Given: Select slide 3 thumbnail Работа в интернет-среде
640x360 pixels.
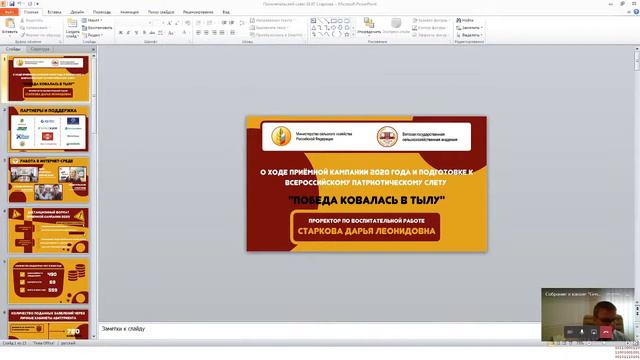Looking at the screenshot, I should click(x=48, y=180).
